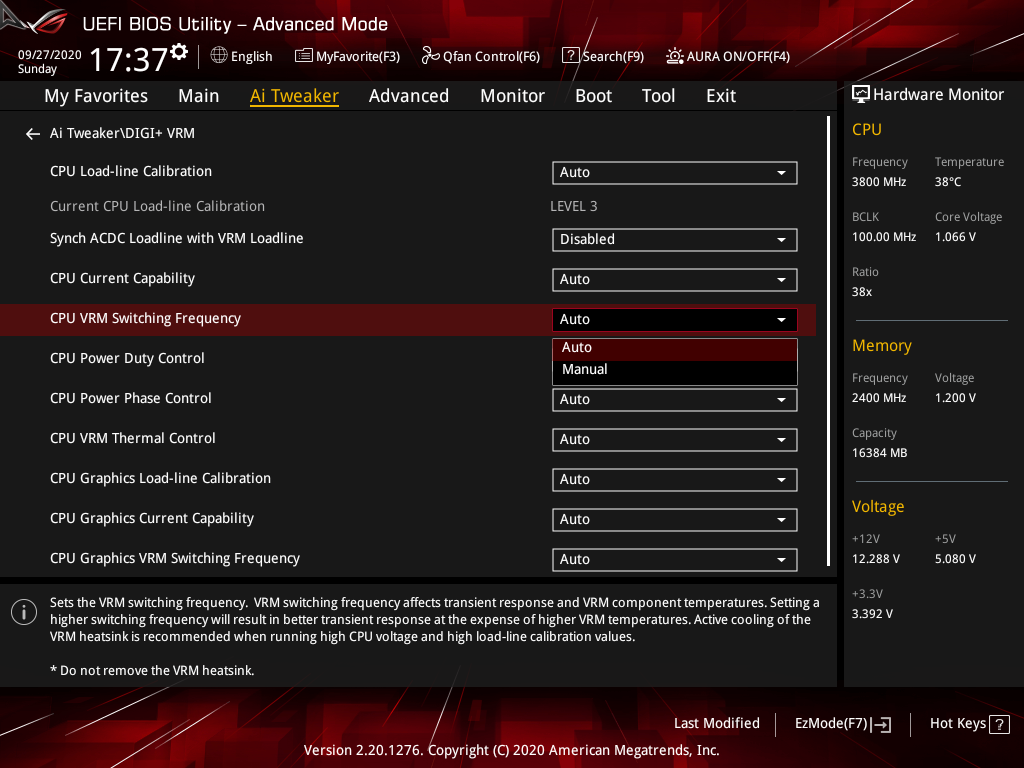This screenshot has height=768, width=1024.
Task: Click the MyFavorite(F3) label
Action: click(x=358, y=56)
